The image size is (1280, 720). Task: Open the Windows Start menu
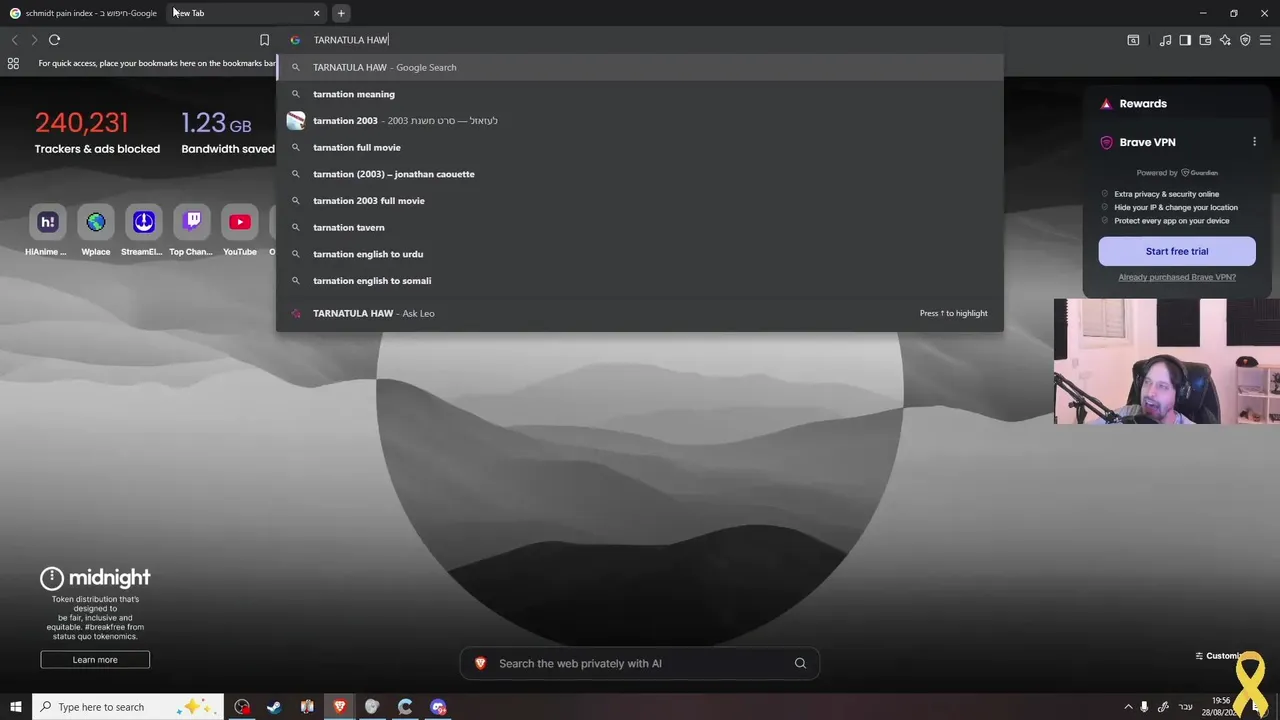pos(16,707)
